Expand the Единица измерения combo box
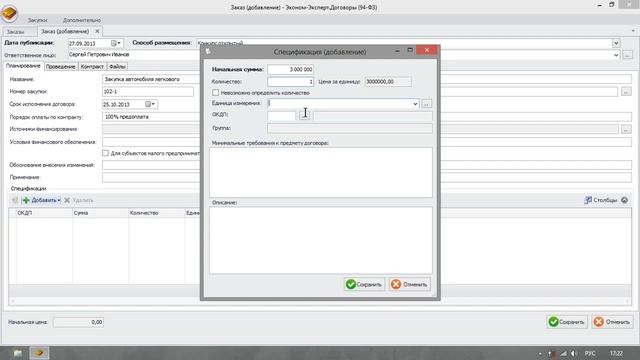 click(415, 104)
